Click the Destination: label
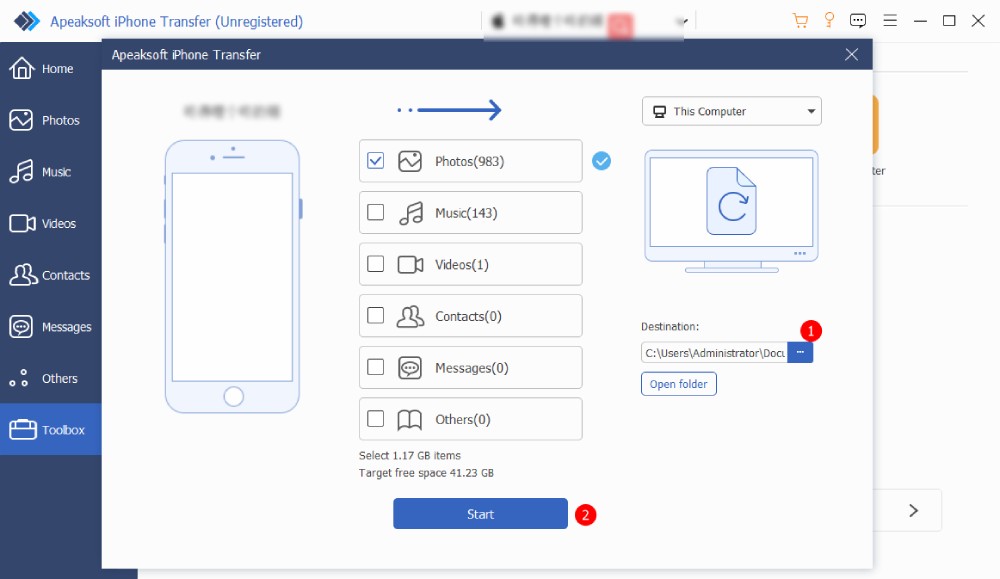Screen dimensions: 1000x579 point(670,326)
